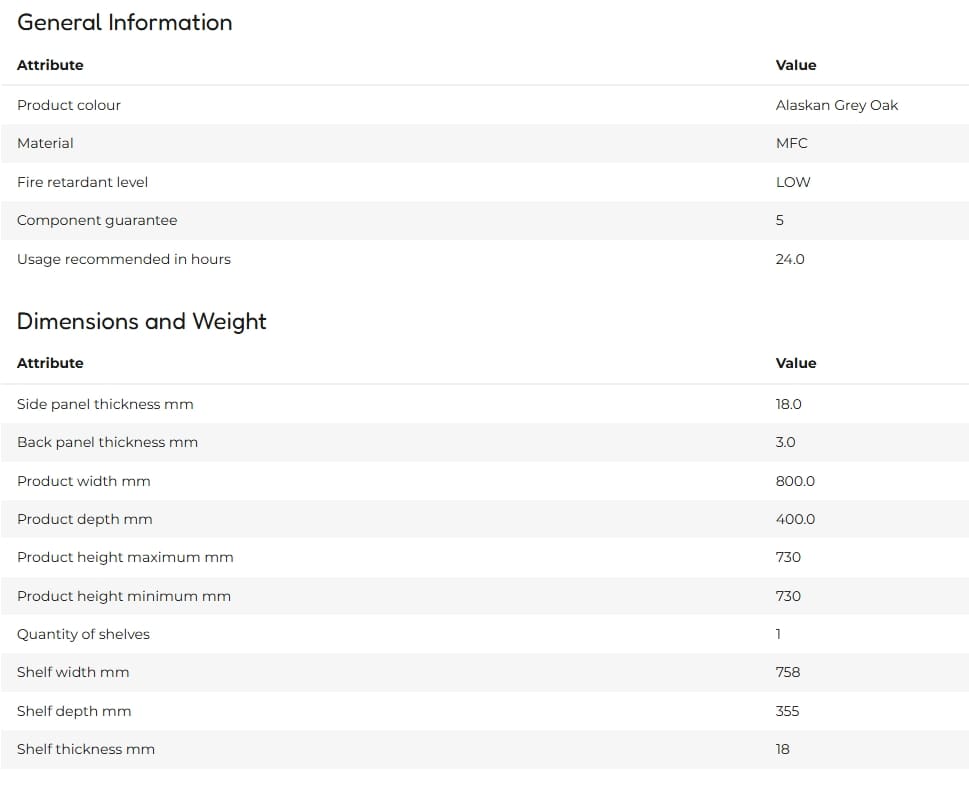Screen dimensions: 969x809
Task: Click the Quantity of shelves label
Action: point(83,634)
